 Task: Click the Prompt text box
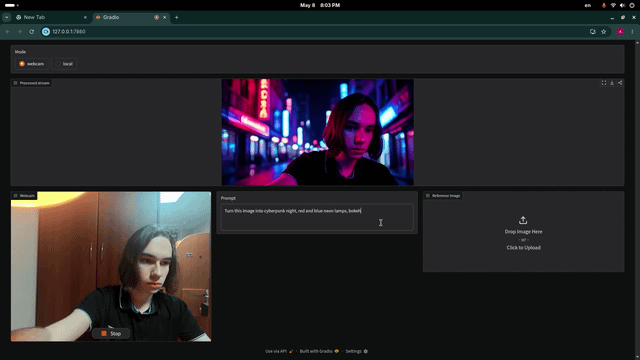(x=317, y=217)
